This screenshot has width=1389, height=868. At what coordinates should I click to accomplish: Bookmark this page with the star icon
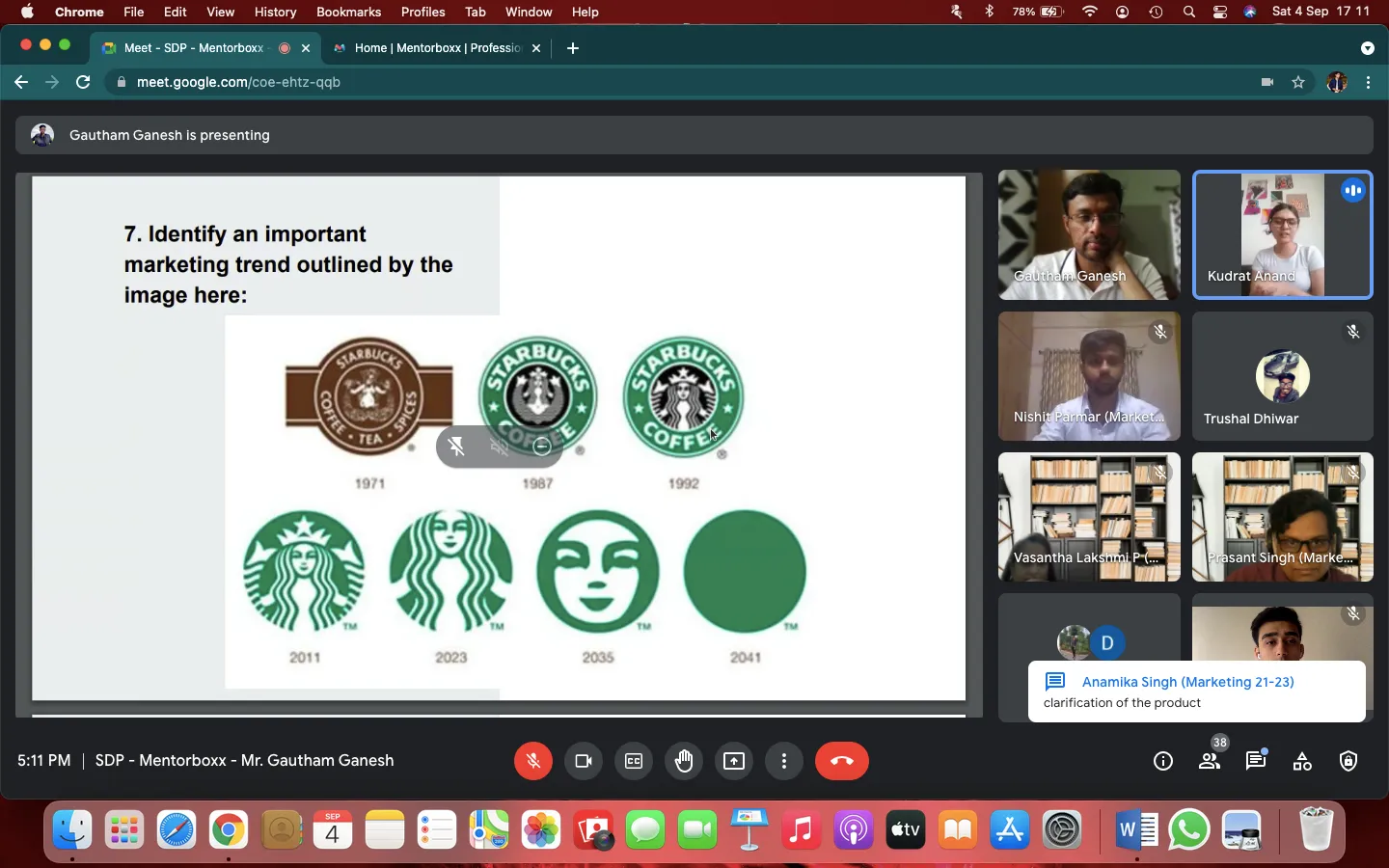pyautogui.click(x=1298, y=82)
